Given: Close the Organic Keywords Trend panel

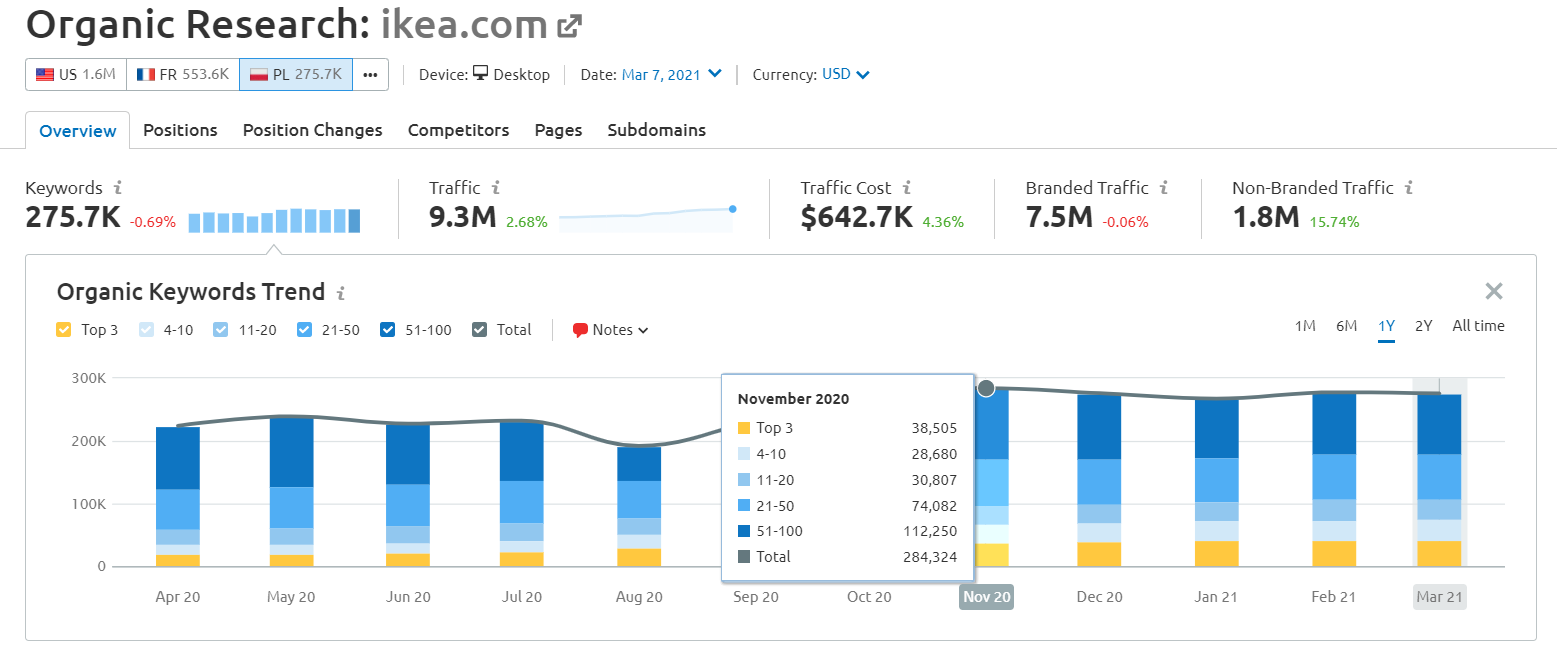Looking at the screenshot, I should 1494,291.
